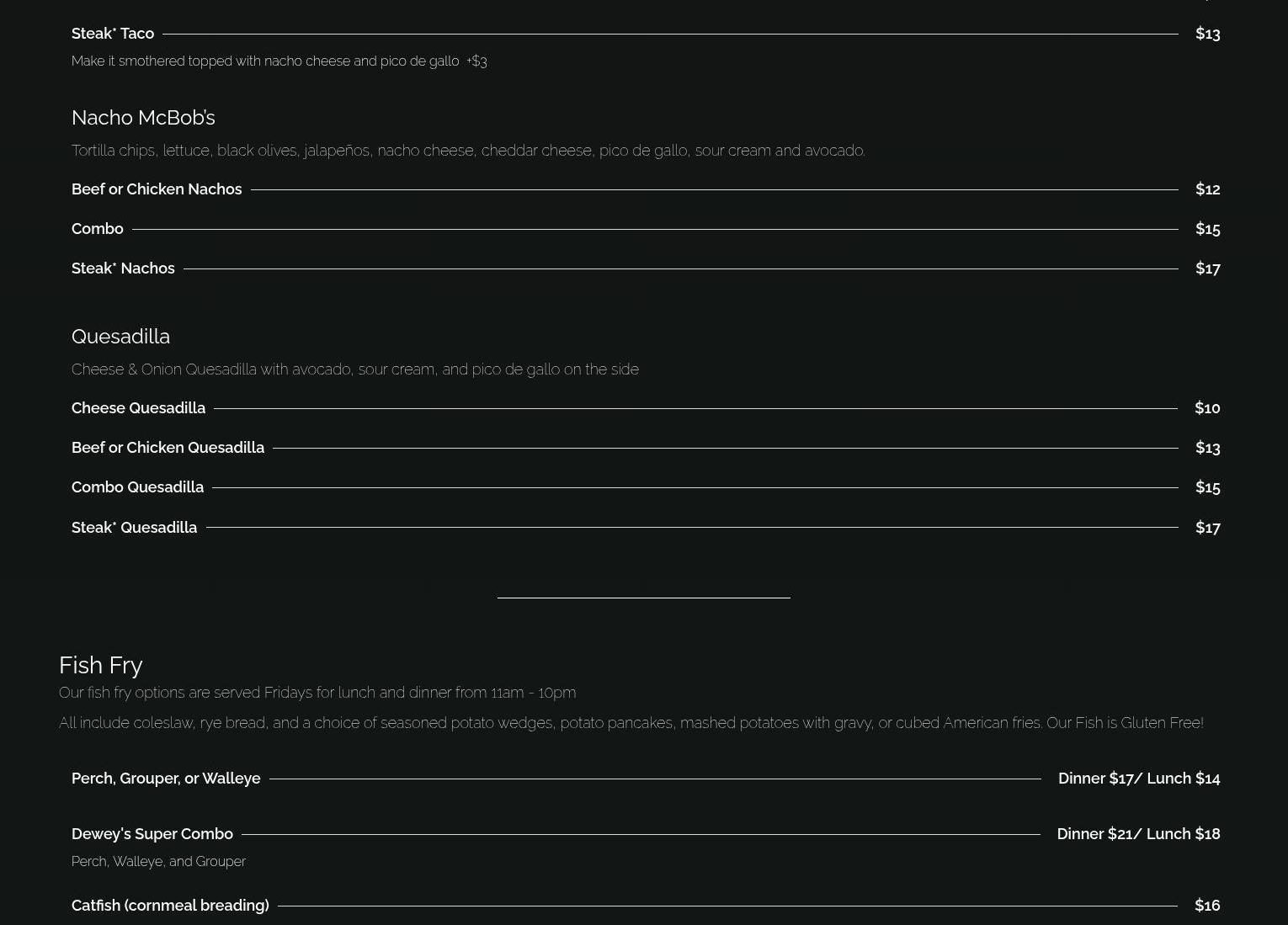Click the Beef or Chicken Nachos item
The image size is (1288, 925).
[157, 189]
